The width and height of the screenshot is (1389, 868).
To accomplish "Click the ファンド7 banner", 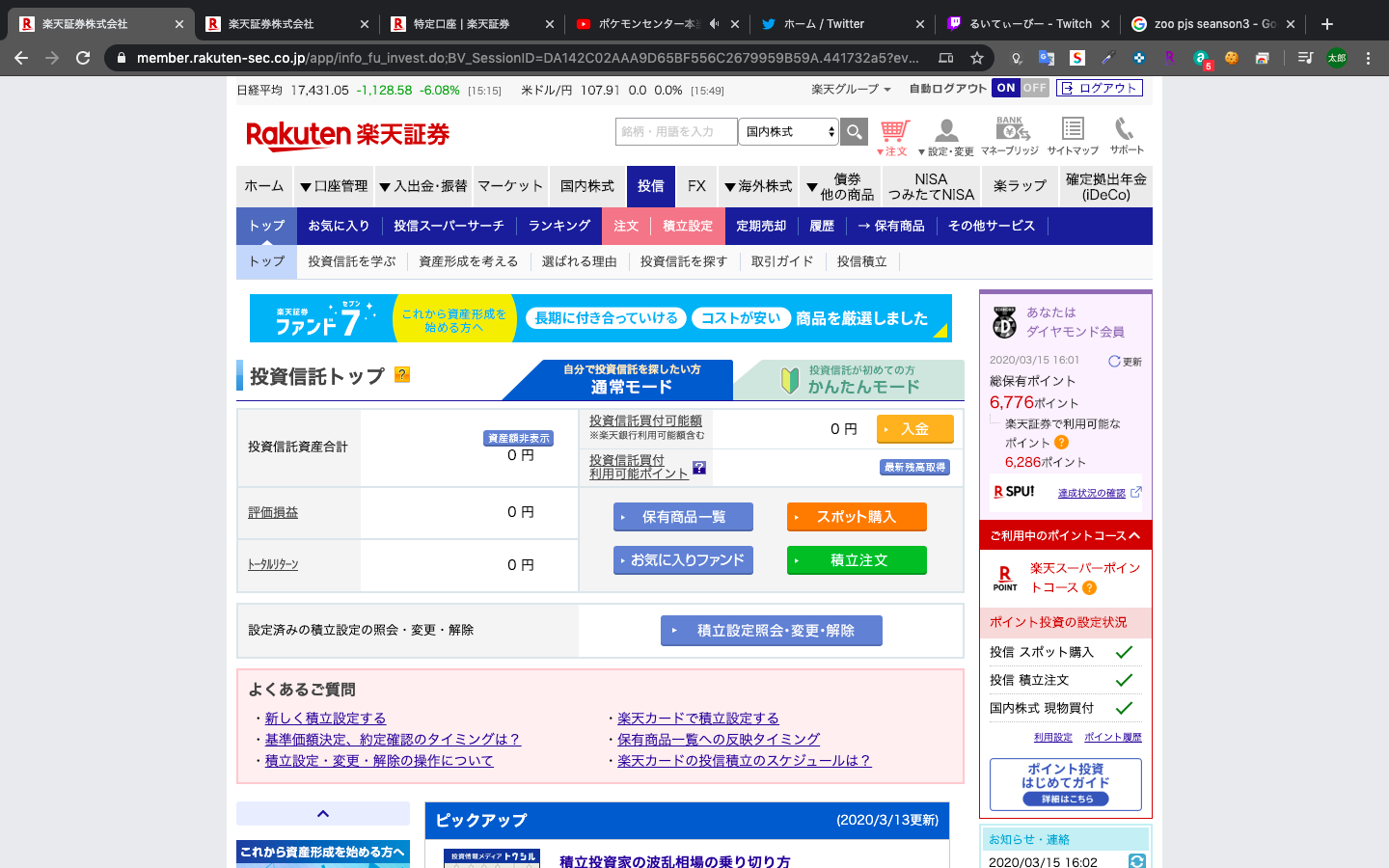I will (600, 318).
